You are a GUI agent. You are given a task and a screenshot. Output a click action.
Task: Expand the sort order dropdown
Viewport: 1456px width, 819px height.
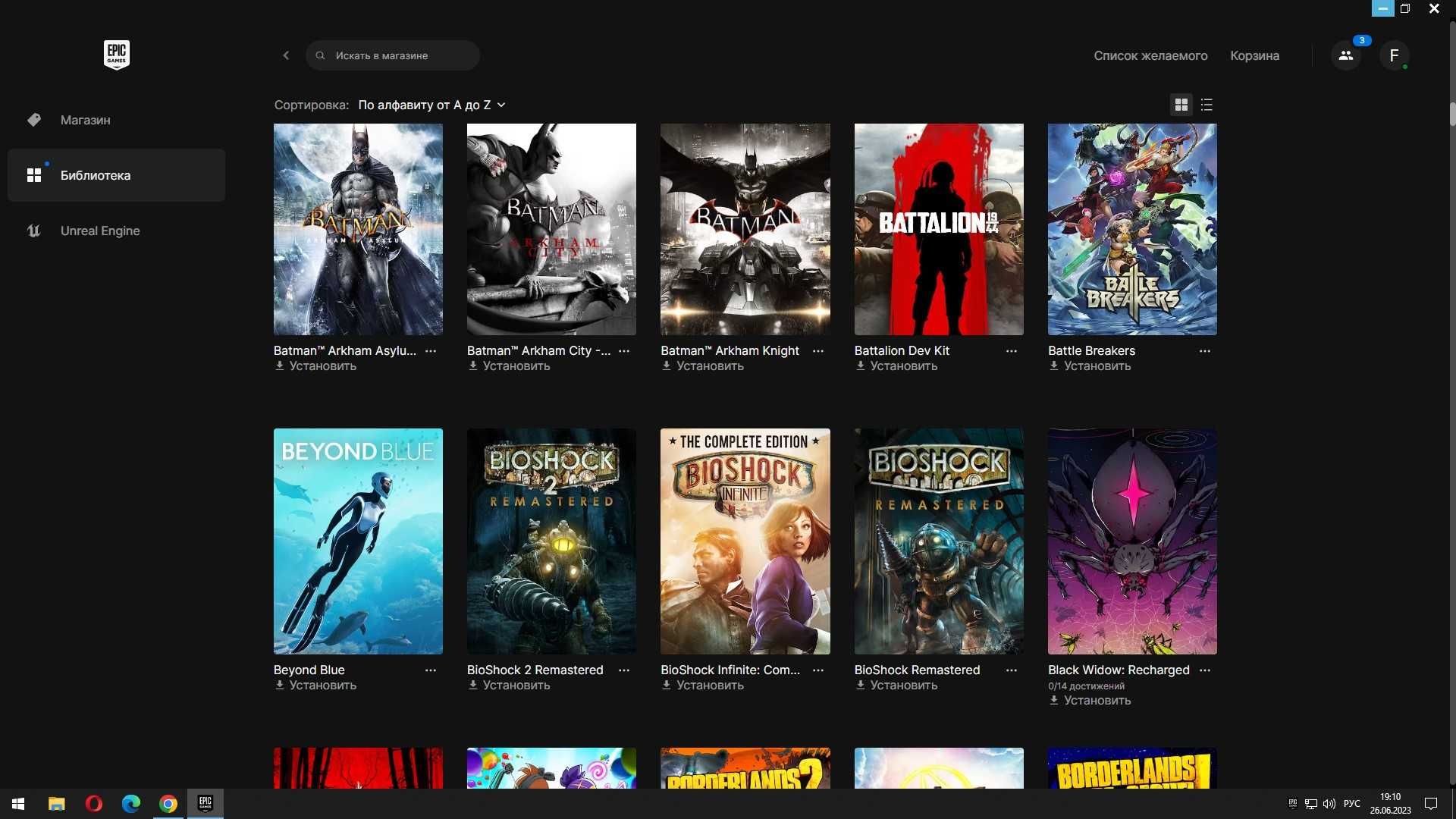pos(431,105)
